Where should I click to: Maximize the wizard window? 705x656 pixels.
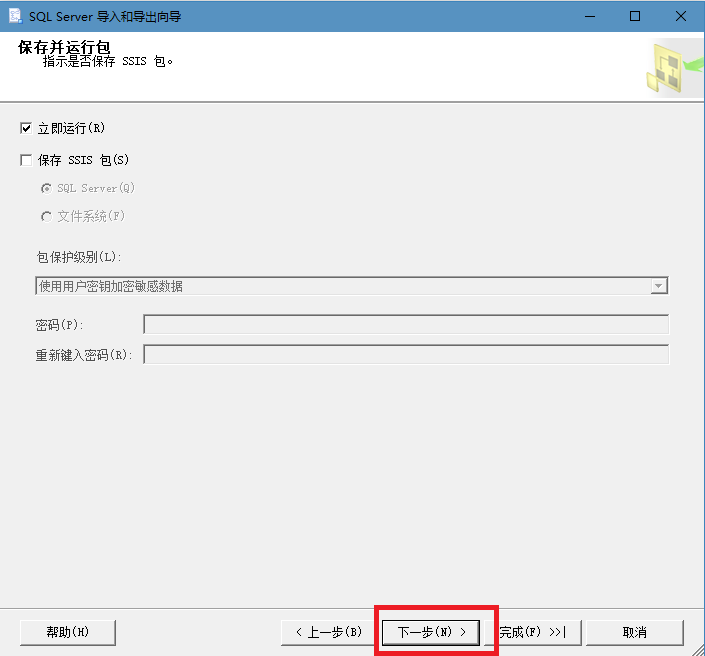tap(635, 16)
